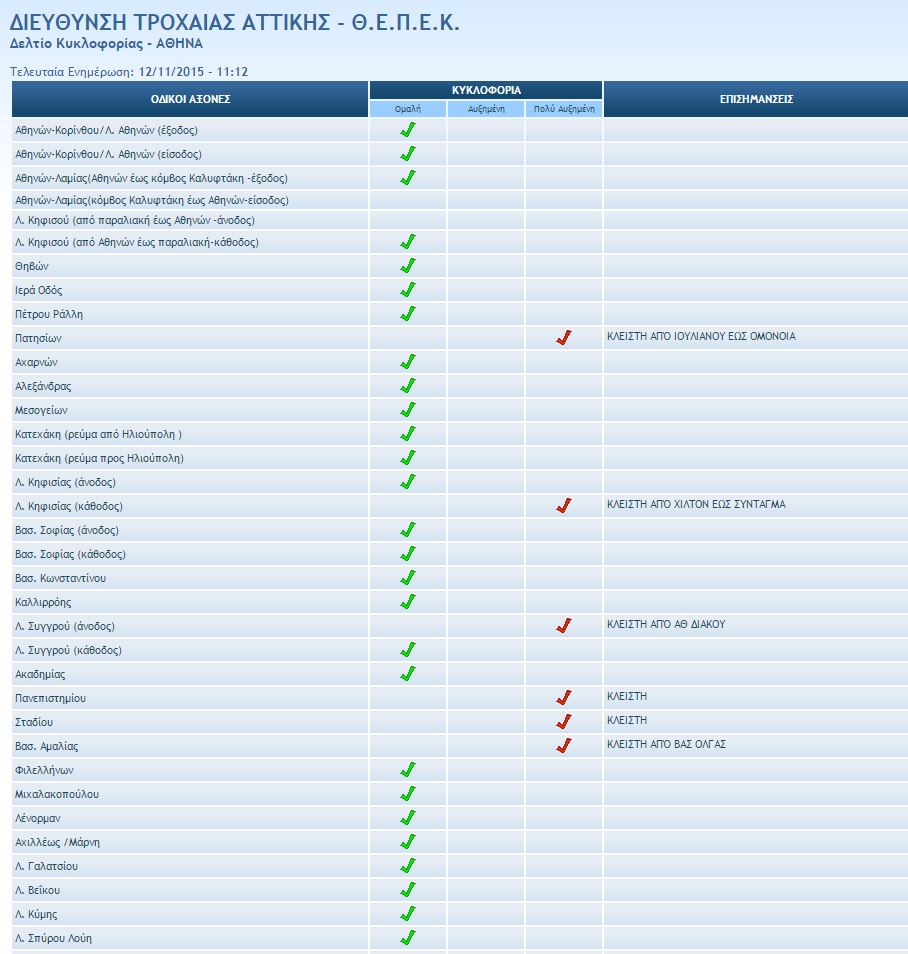This screenshot has width=908, height=954.
Task: Click the red checkmark for Πατησίων
Action: 563,338
